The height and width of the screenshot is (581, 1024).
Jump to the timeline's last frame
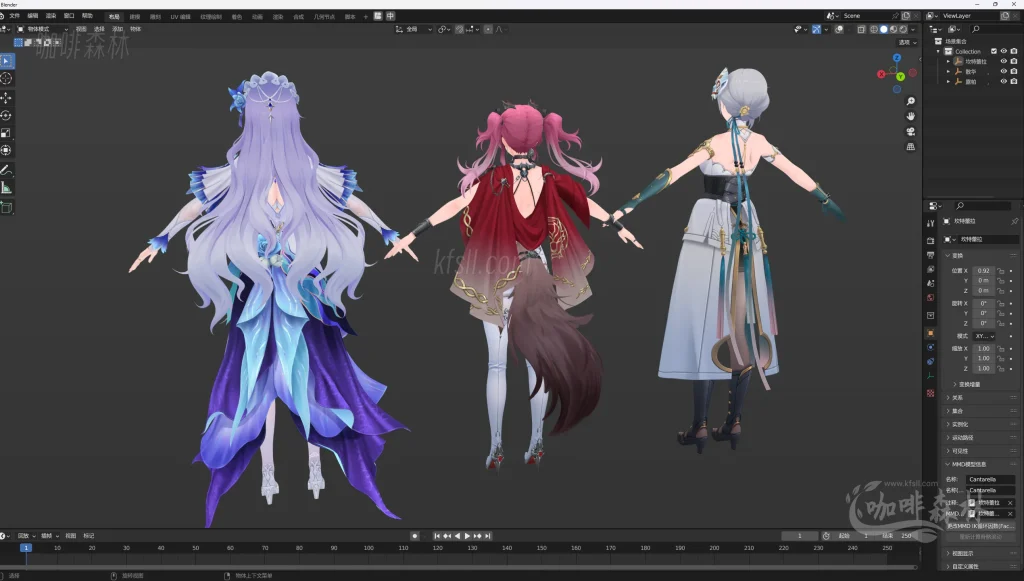[x=487, y=536]
